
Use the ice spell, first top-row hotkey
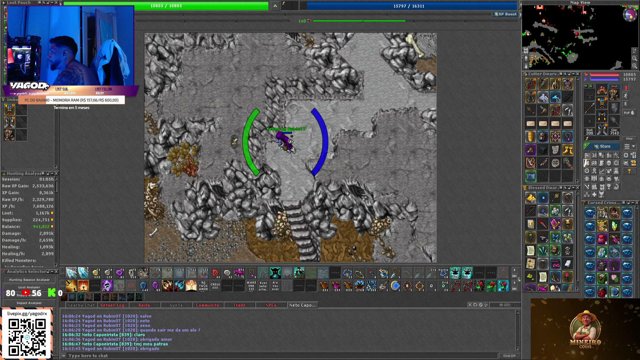[x=71, y=273]
